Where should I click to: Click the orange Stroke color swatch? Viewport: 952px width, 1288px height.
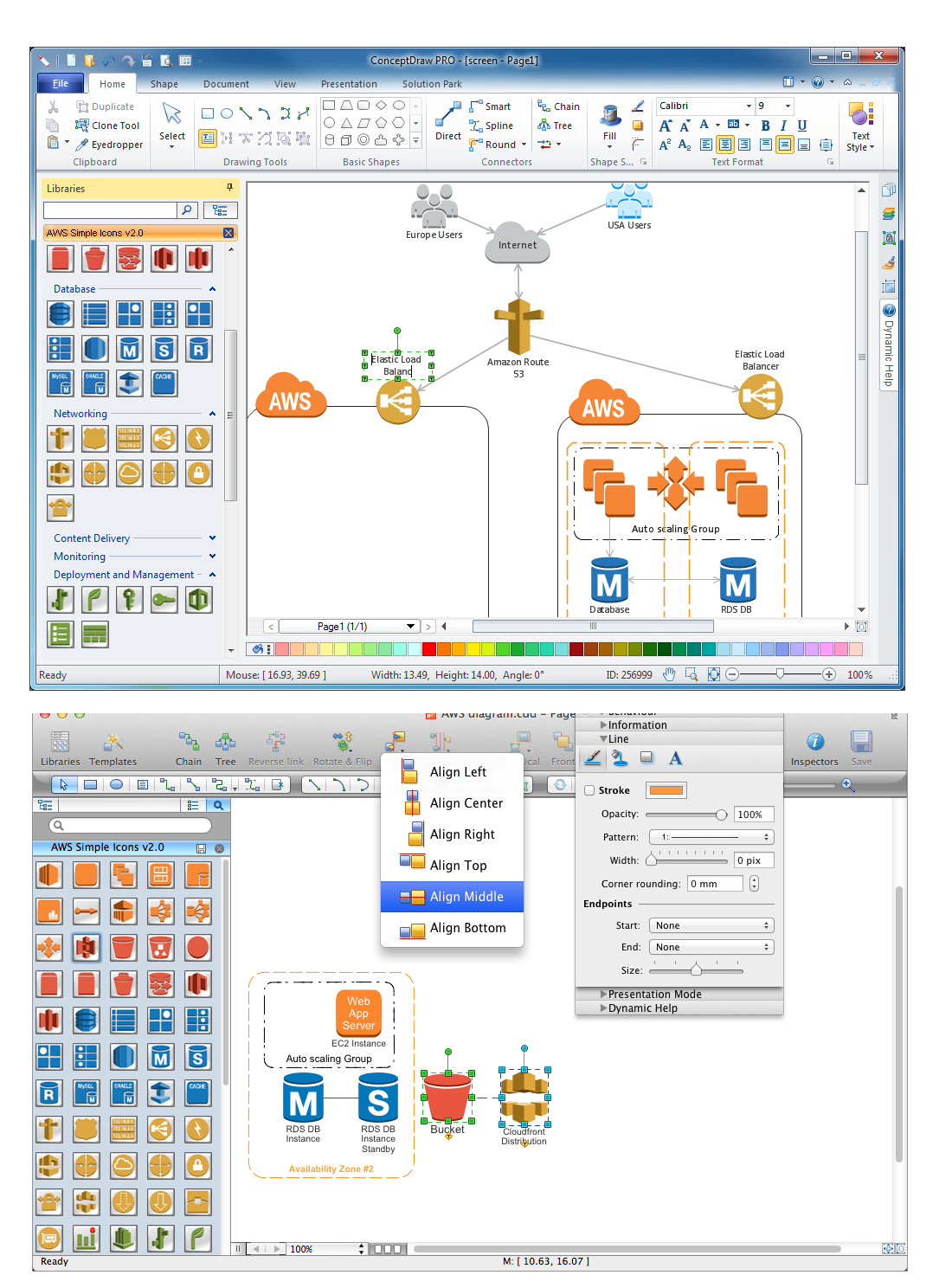point(666,790)
